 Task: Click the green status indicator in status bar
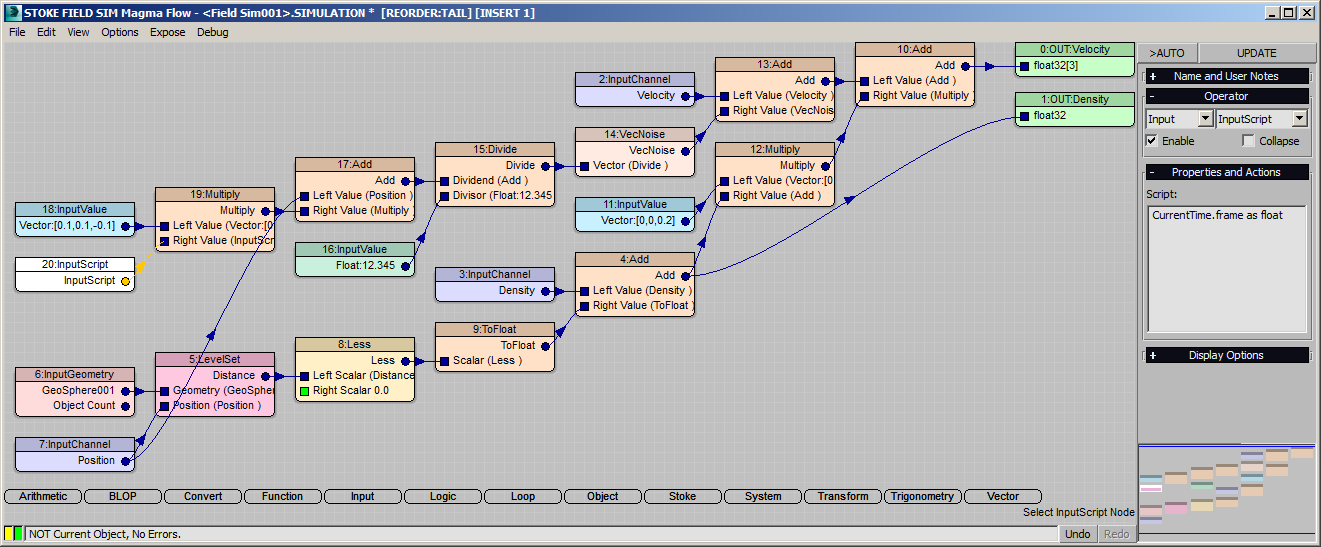(18, 534)
